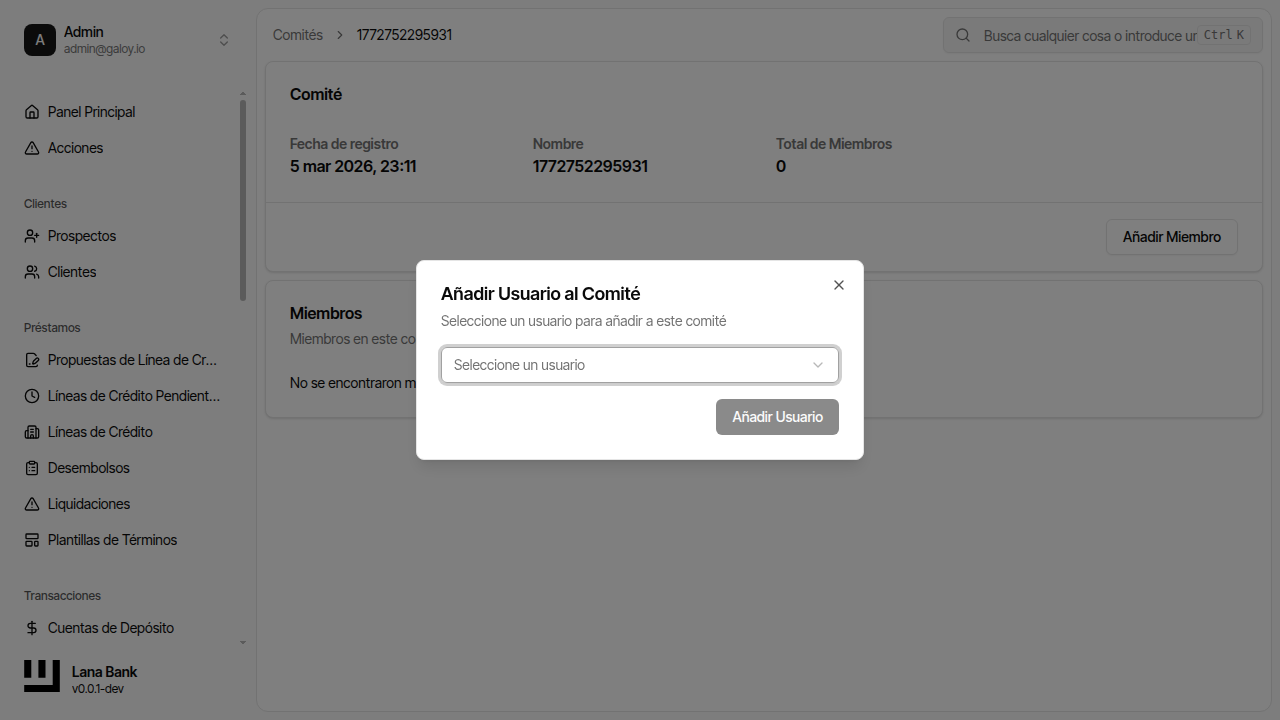Click the Panel Principal home icon
Viewport: 1280px width, 720px height.
[x=32, y=112]
